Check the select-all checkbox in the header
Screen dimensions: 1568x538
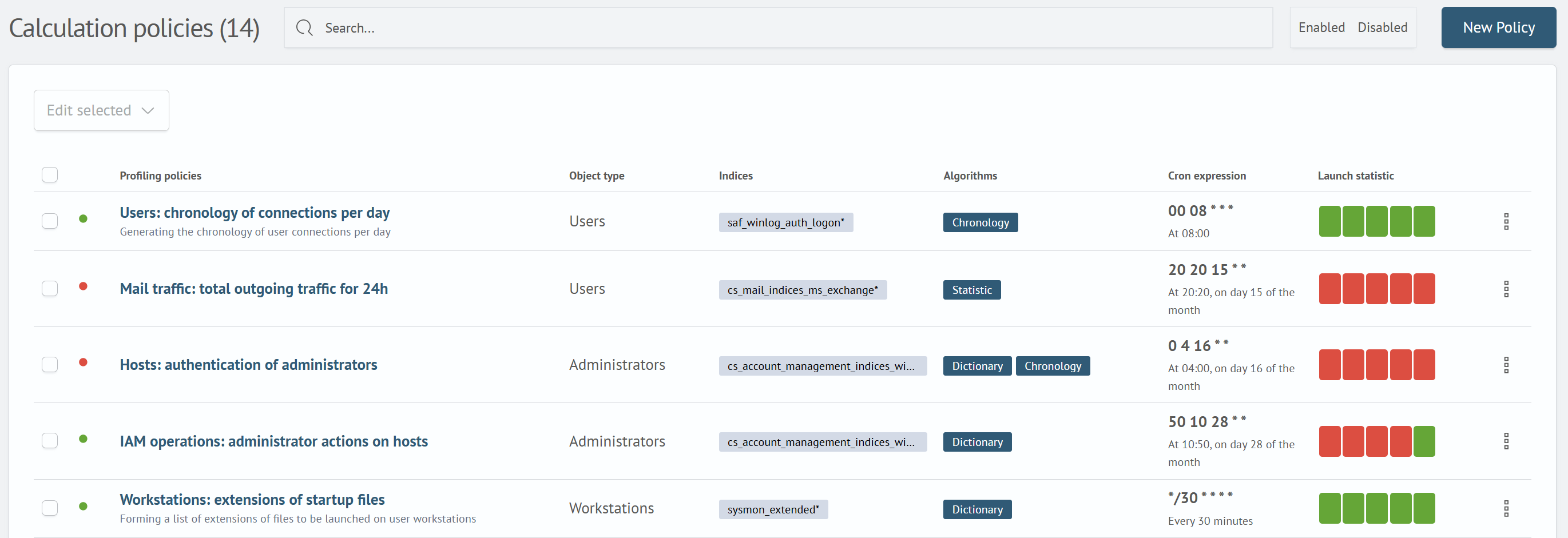coord(49,175)
